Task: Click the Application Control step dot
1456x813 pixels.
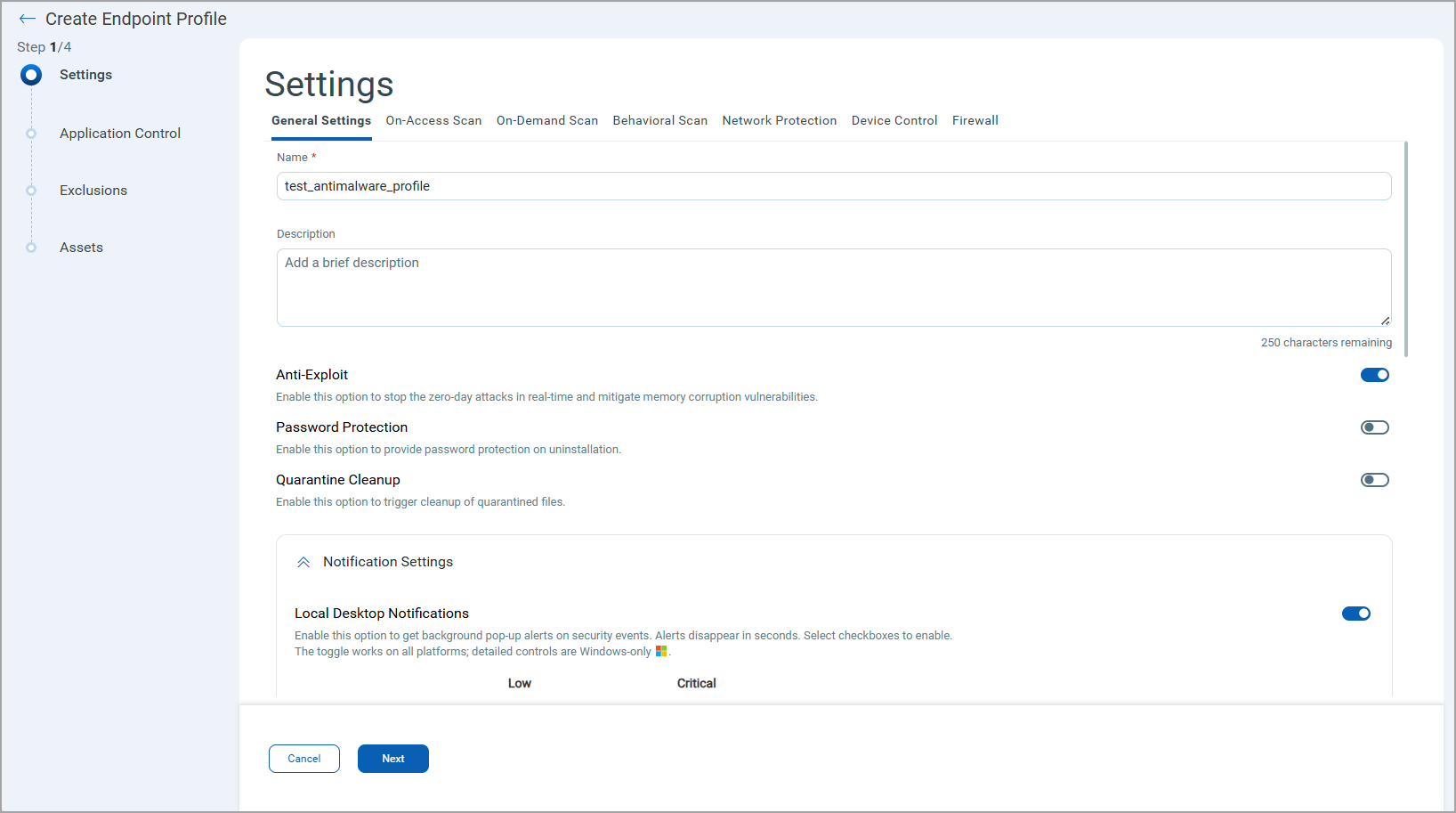Action: point(31,134)
